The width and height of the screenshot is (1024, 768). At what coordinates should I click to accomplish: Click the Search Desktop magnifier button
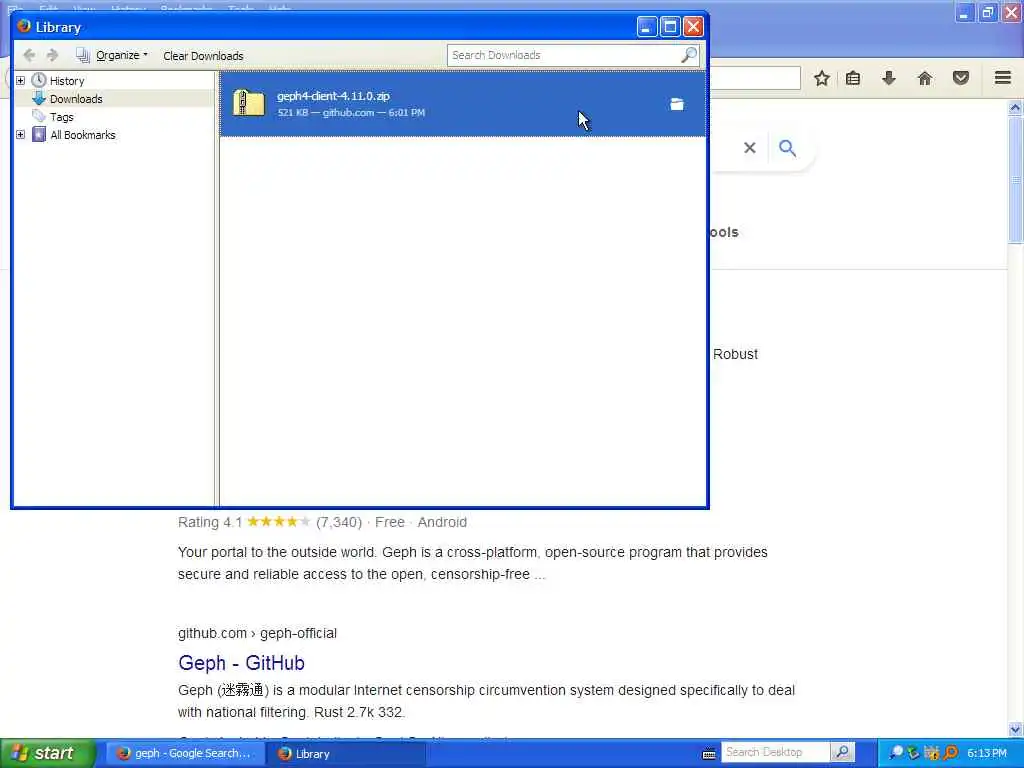(842, 753)
